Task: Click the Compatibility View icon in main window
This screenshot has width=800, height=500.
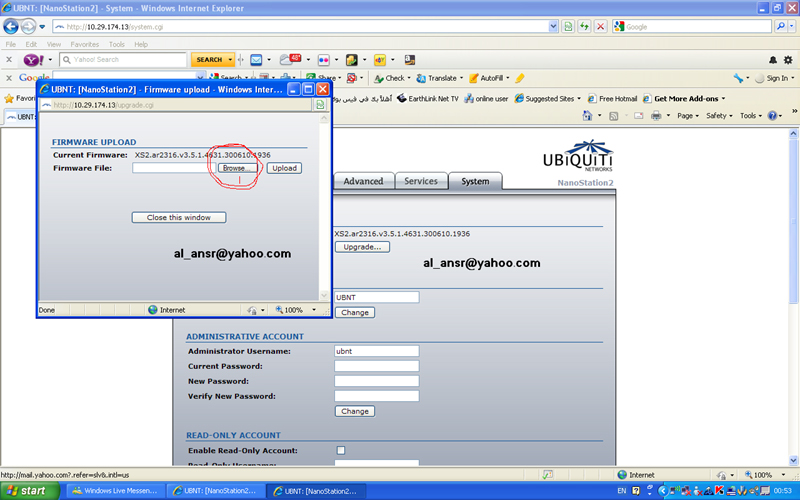Action: [568, 27]
